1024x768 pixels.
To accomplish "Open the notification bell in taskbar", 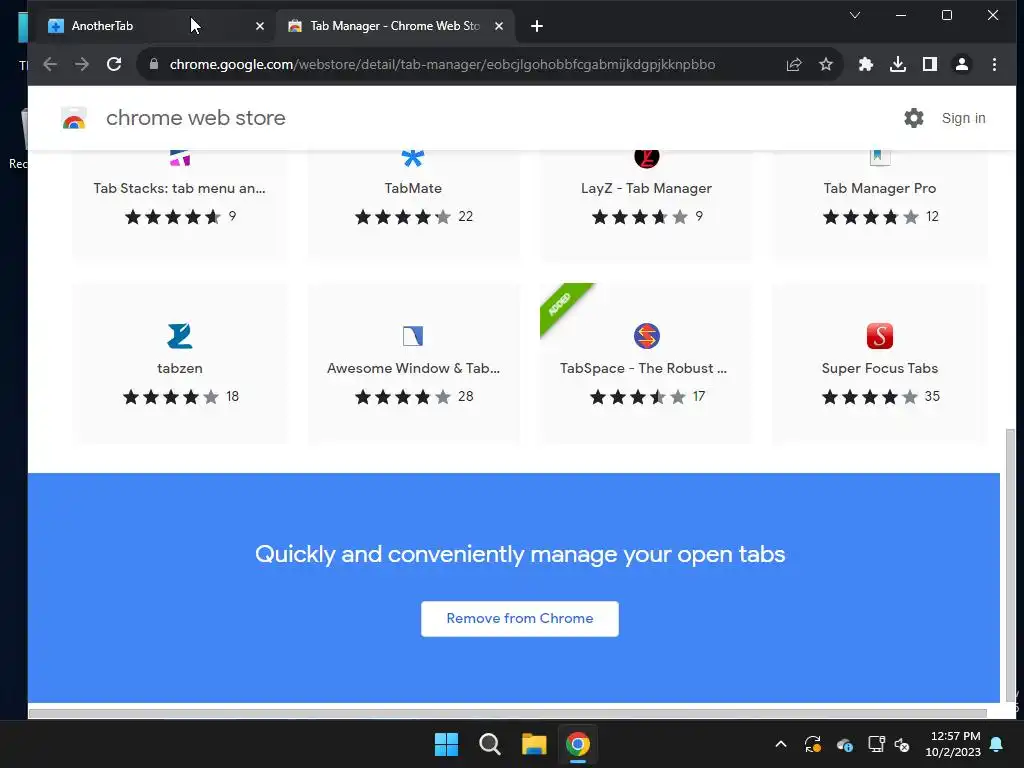I will point(997,744).
